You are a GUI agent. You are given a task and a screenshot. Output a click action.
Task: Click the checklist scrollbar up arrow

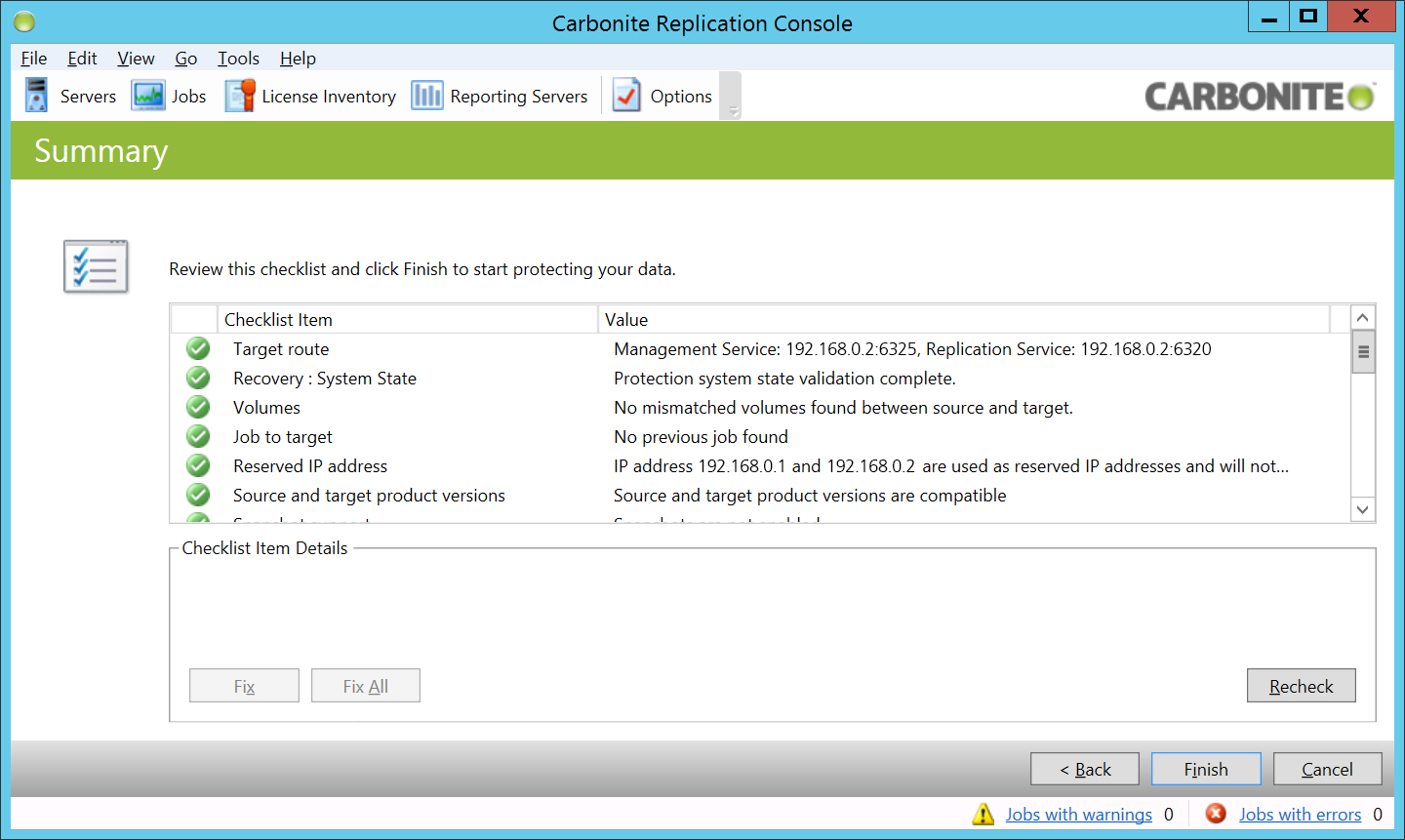point(1363,318)
